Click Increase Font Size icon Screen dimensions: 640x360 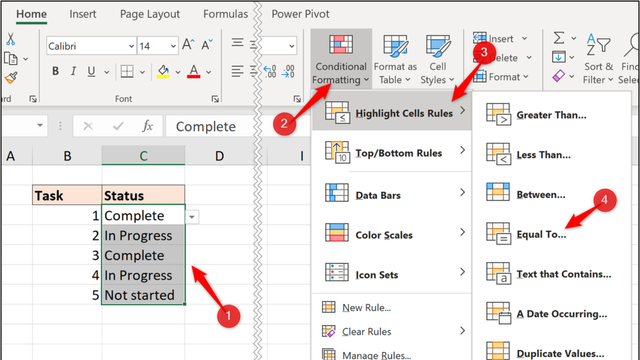[x=188, y=45]
